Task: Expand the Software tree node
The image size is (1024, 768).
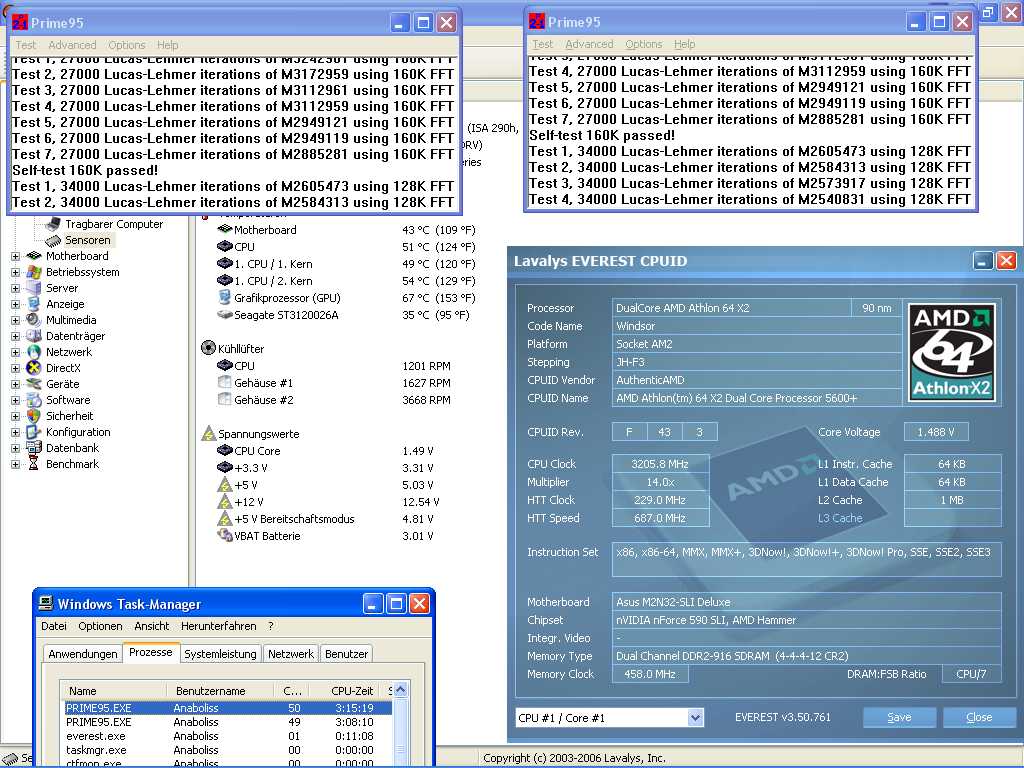Action: (15, 400)
